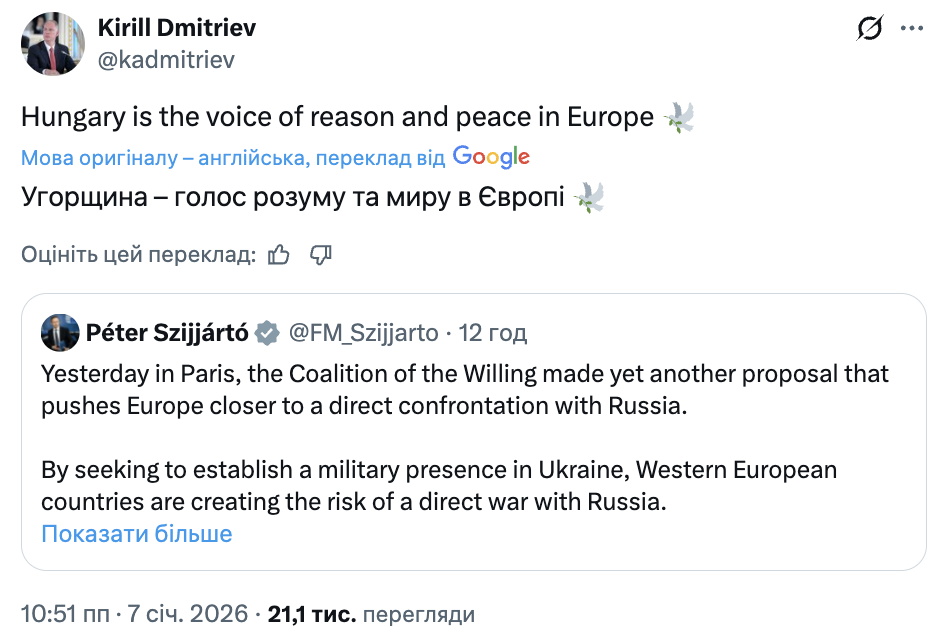
Task: Open Kirill Dmitriev's profile avatar
Action: click(x=53, y=44)
